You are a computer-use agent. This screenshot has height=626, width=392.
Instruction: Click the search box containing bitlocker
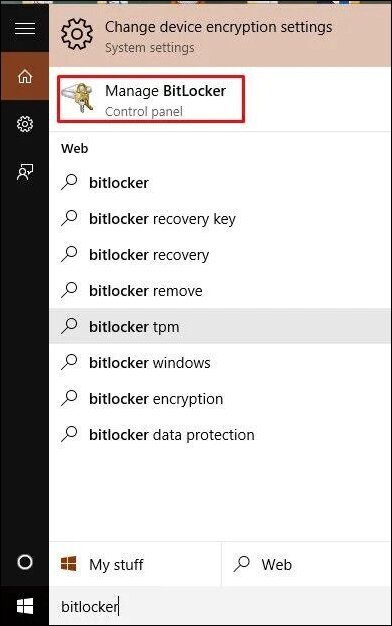220,606
